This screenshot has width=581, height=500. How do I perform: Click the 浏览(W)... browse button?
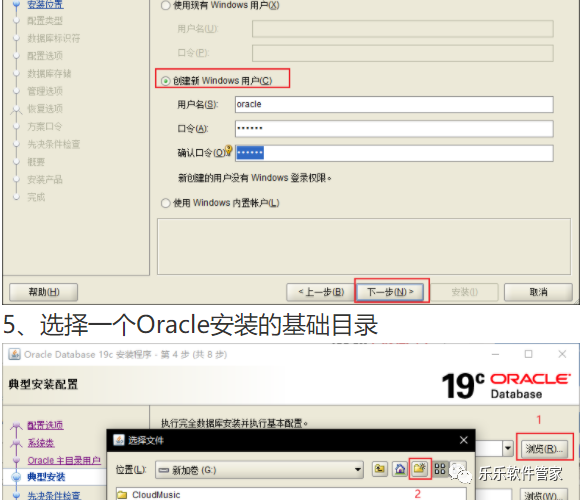point(544,495)
